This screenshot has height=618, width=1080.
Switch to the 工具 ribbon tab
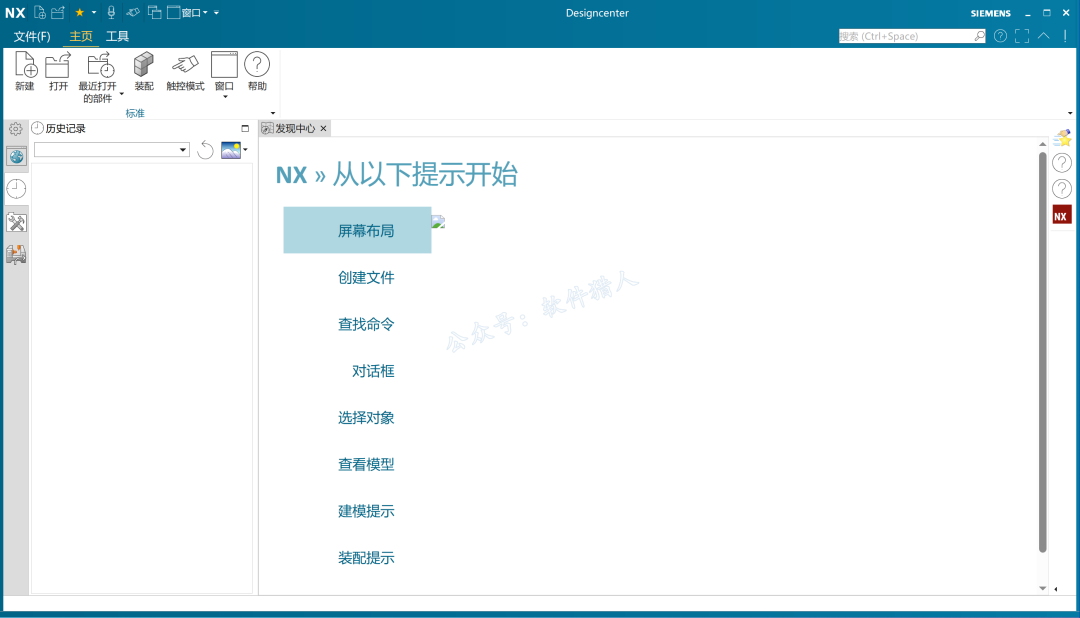(x=117, y=37)
